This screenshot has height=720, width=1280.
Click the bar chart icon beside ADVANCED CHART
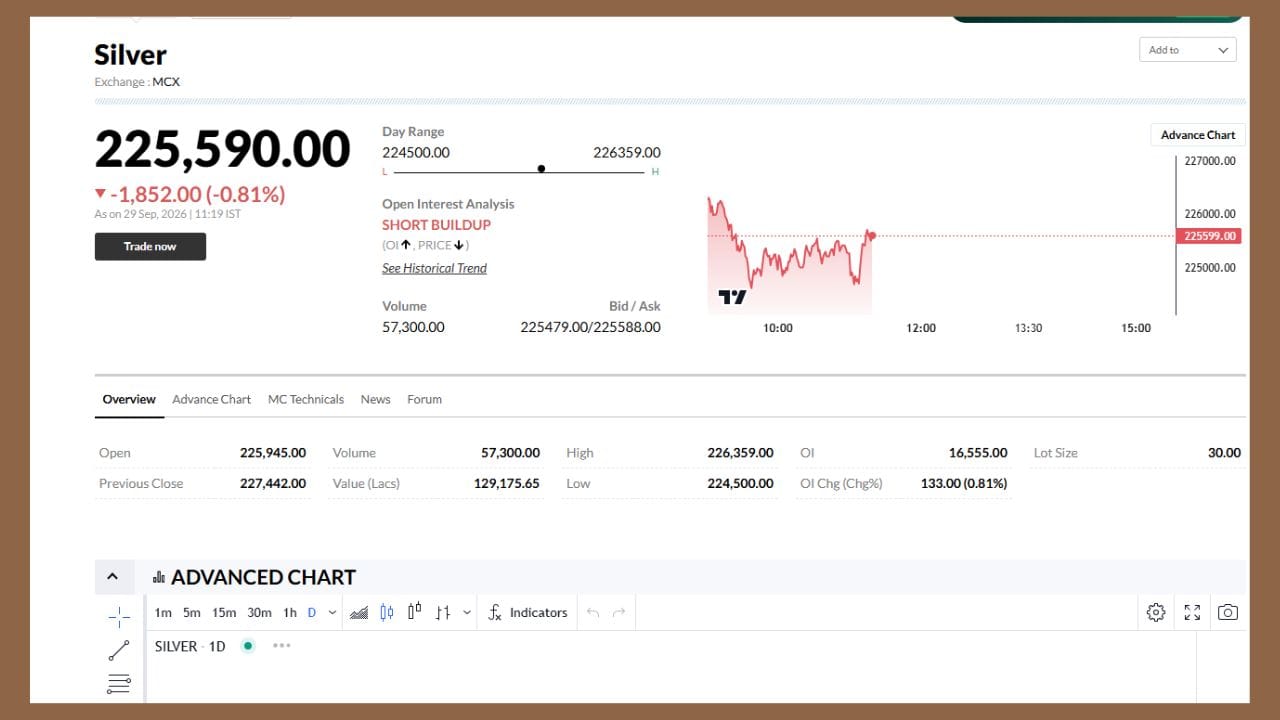click(x=158, y=577)
